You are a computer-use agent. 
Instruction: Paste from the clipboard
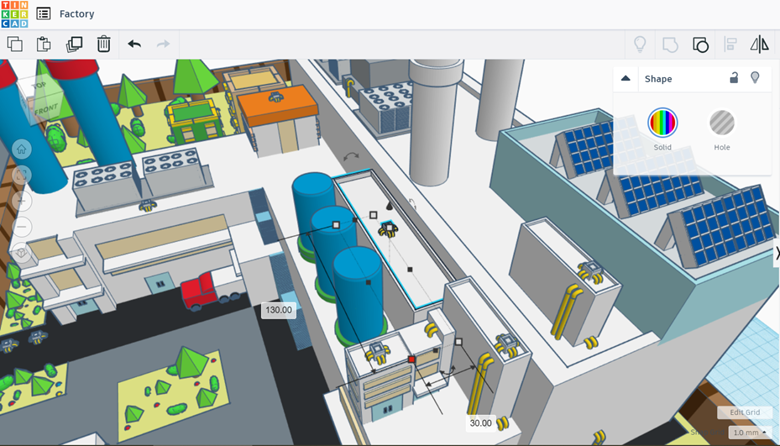tap(44, 44)
